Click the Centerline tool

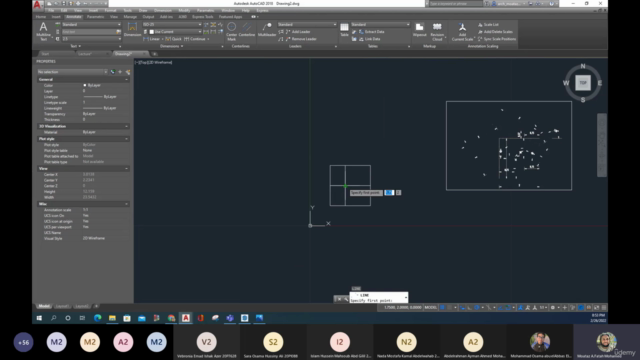pos(247,30)
